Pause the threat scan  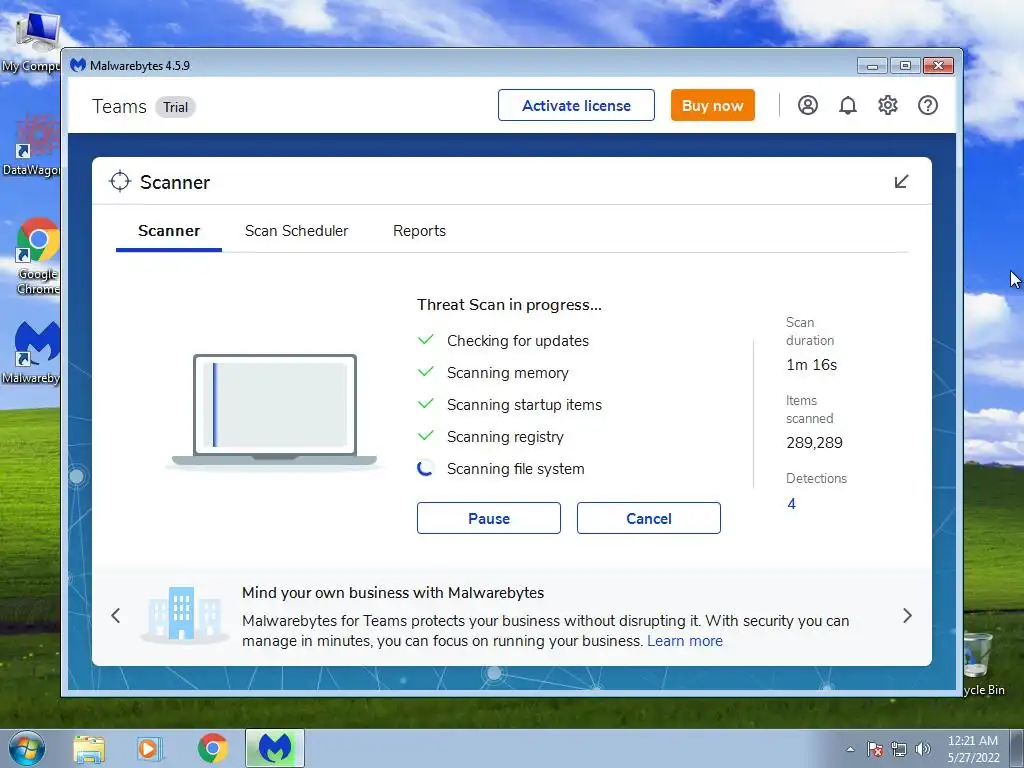488,518
